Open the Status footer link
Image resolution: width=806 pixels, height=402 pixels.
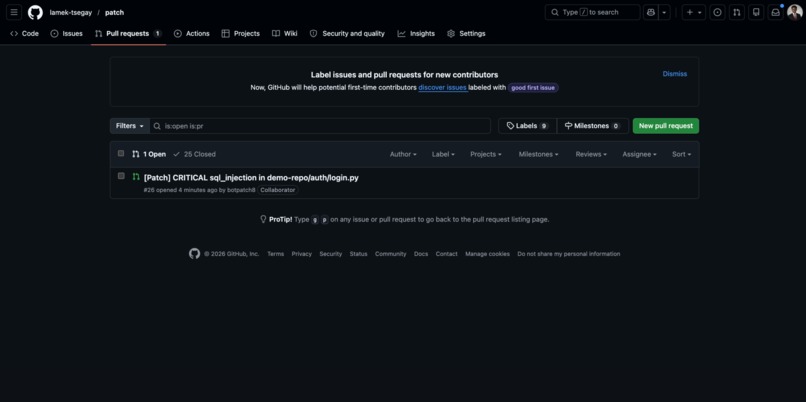358,254
